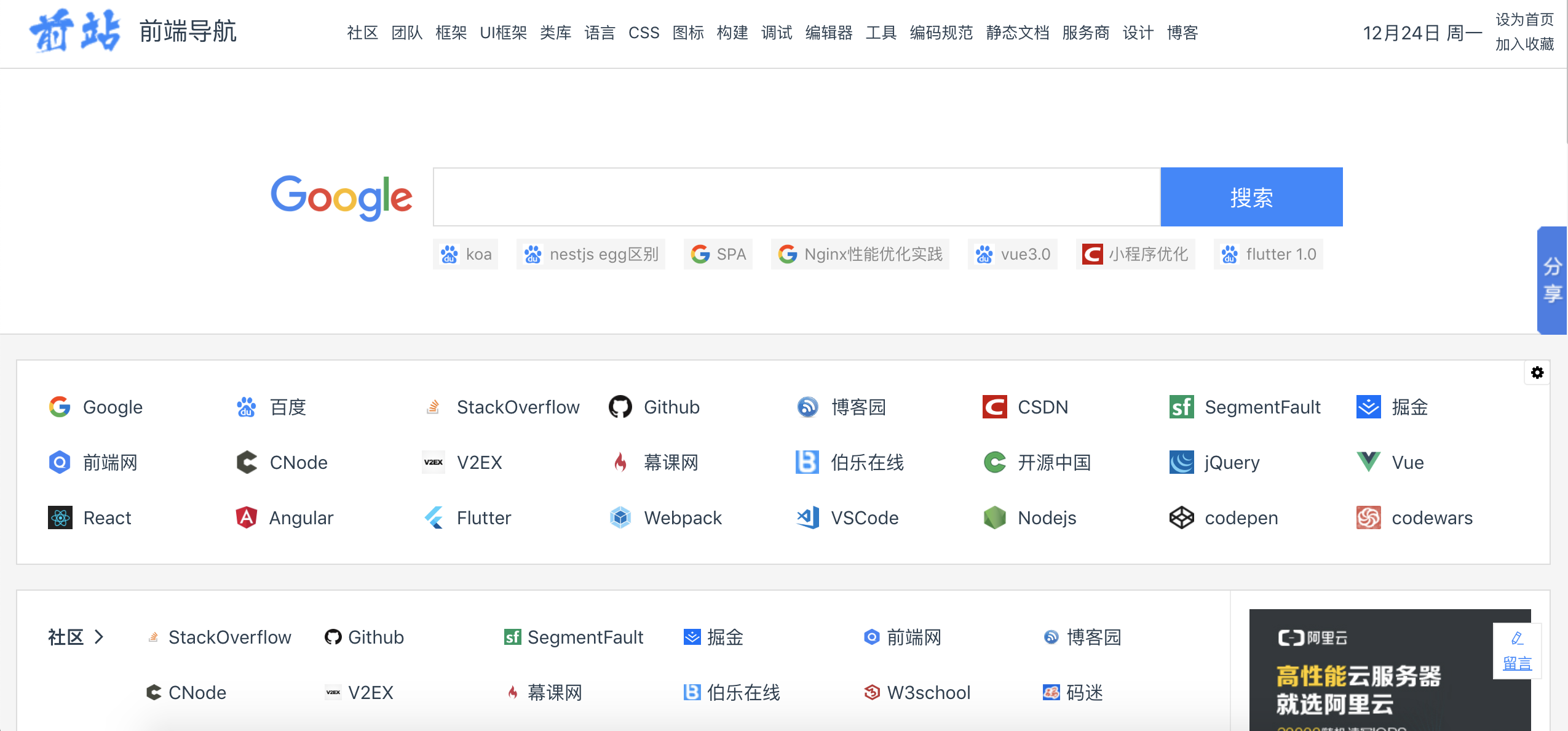Focus the search input field
Image resolution: width=1568 pixels, height=731 pixels.
[x=797, y=197]
